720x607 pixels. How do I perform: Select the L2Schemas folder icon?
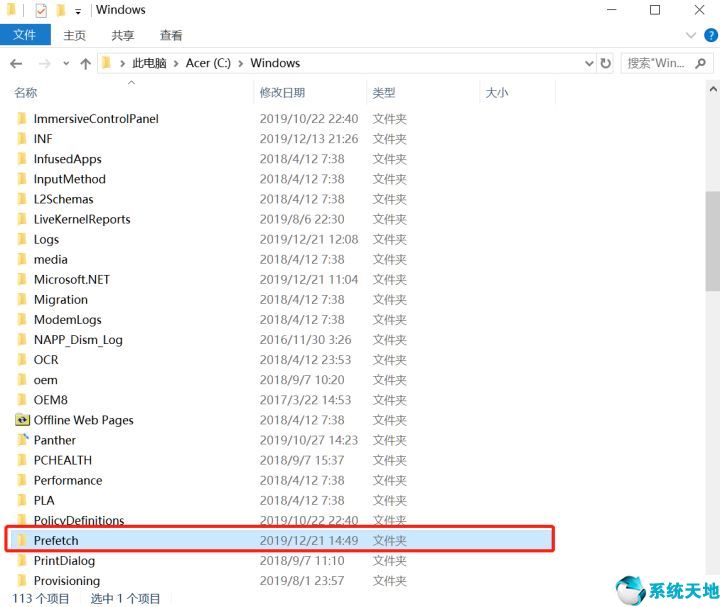coord(22,199)
